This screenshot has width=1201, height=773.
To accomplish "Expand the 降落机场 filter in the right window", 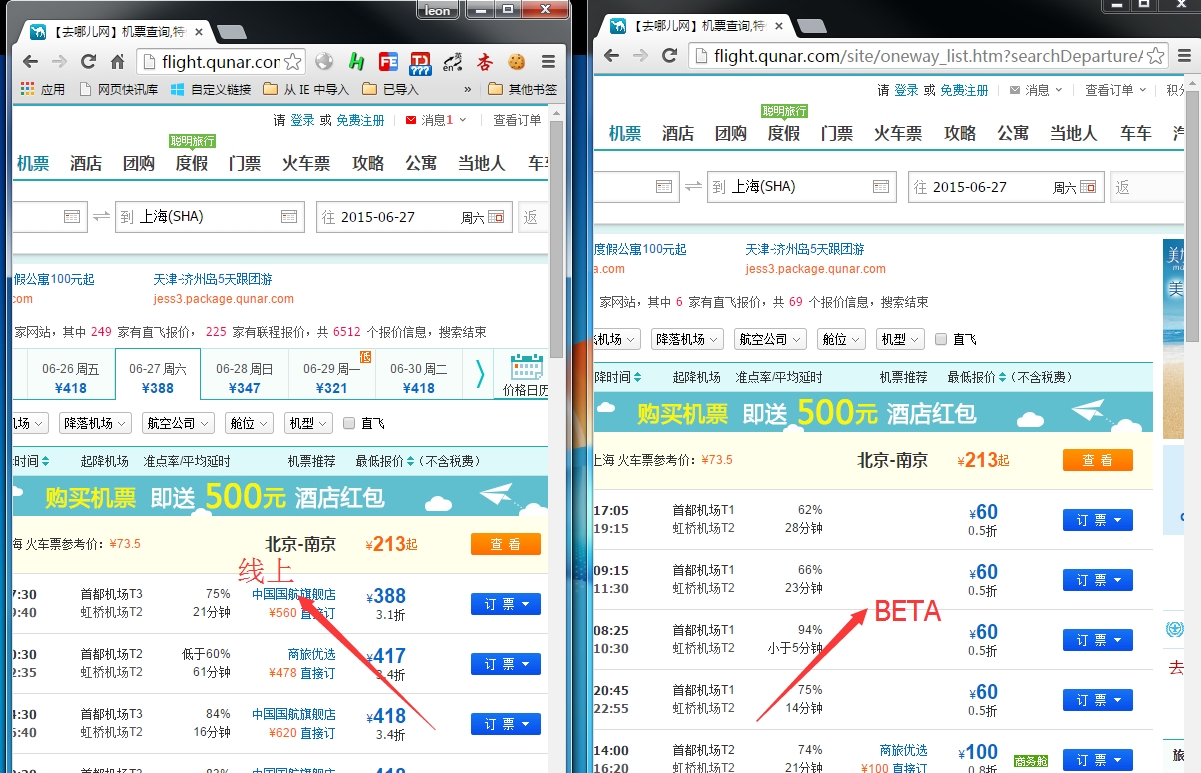I will click(687, 339).
